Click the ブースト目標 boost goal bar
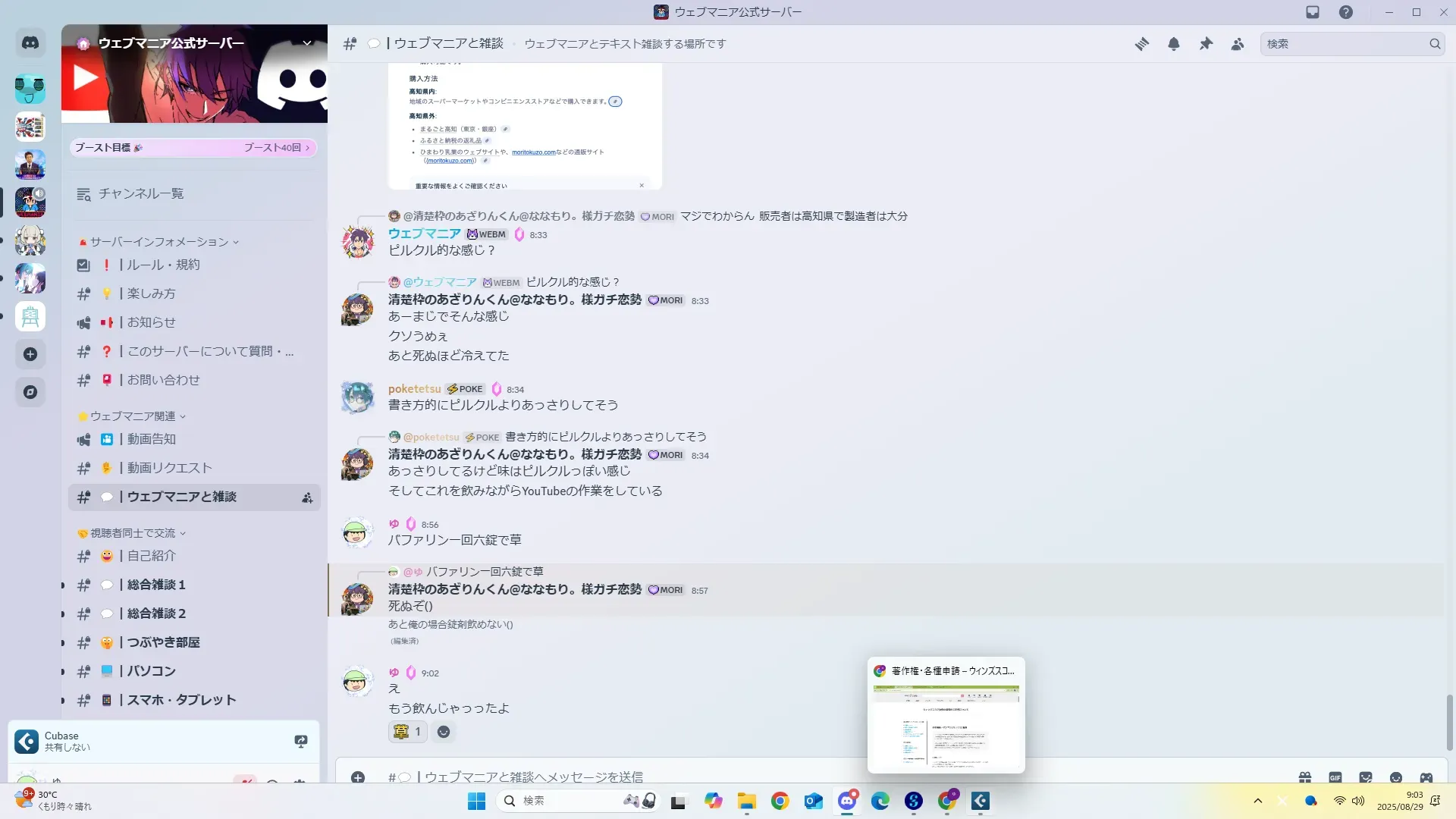The image size is (1456, 819). pos(193,148)
